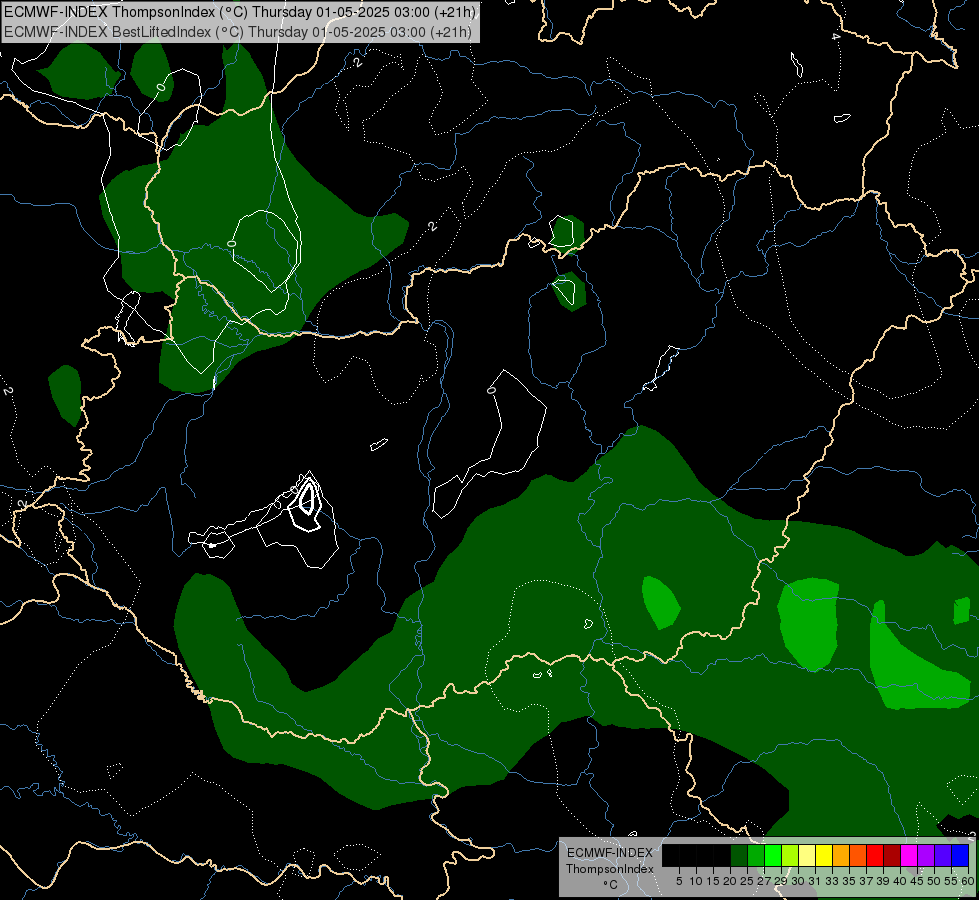Screen dimensions: 979x900
Task: Click the violet 50–55 legend swatch
Action: click(943, 855)
